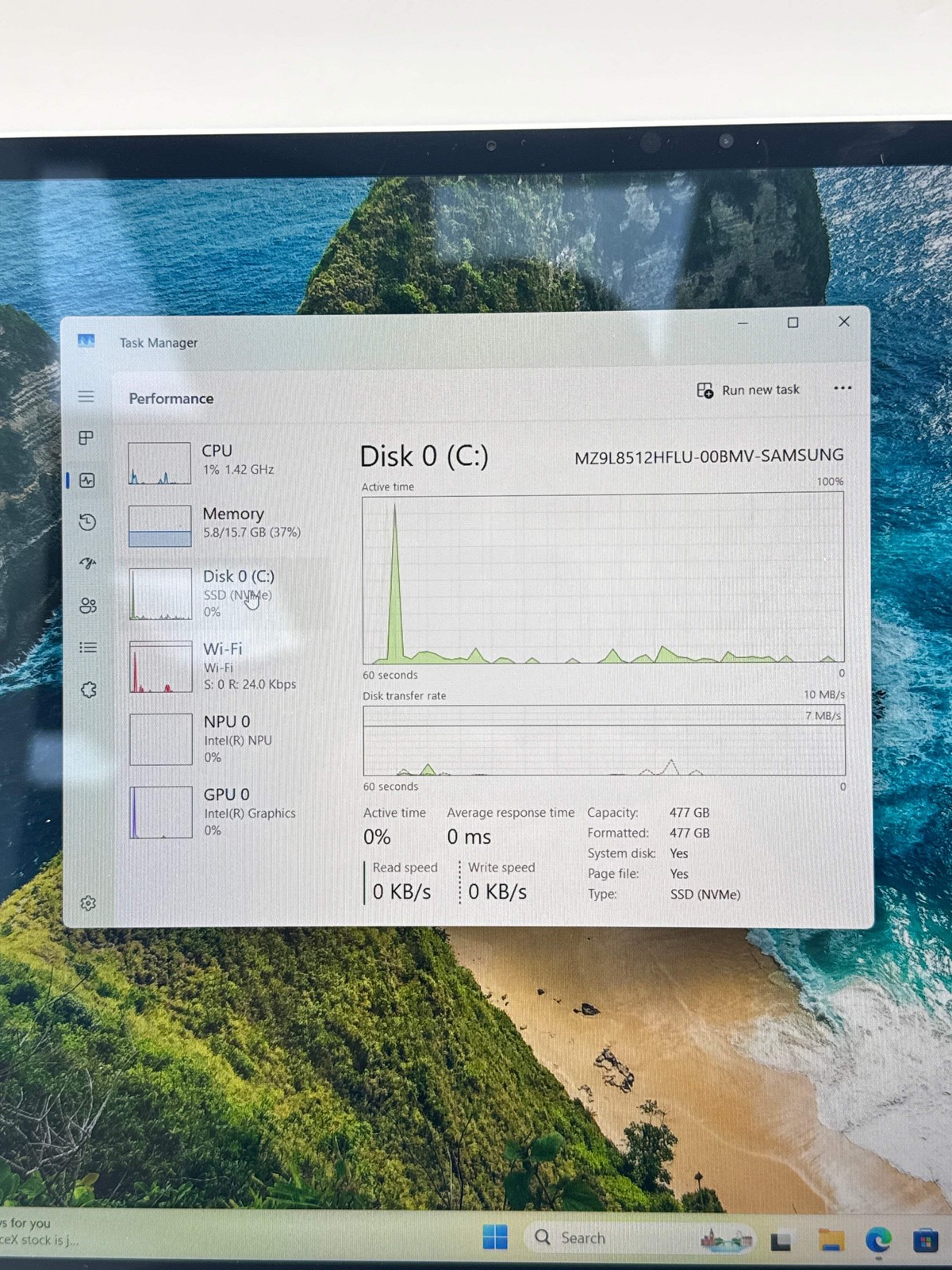Image resolution: width=952 pixels, height=1270 pixels.
Task: Click the Formatted 477 GB value
Action: [x=689, y=833]
